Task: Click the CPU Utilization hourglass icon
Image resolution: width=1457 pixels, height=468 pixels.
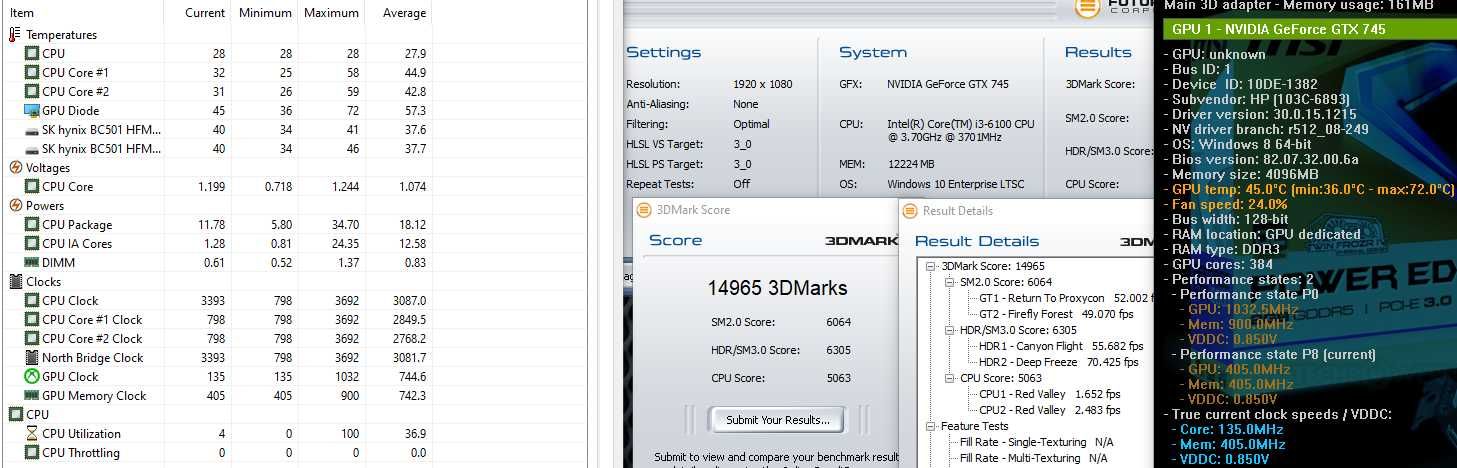Action: [x=31, y=434]
